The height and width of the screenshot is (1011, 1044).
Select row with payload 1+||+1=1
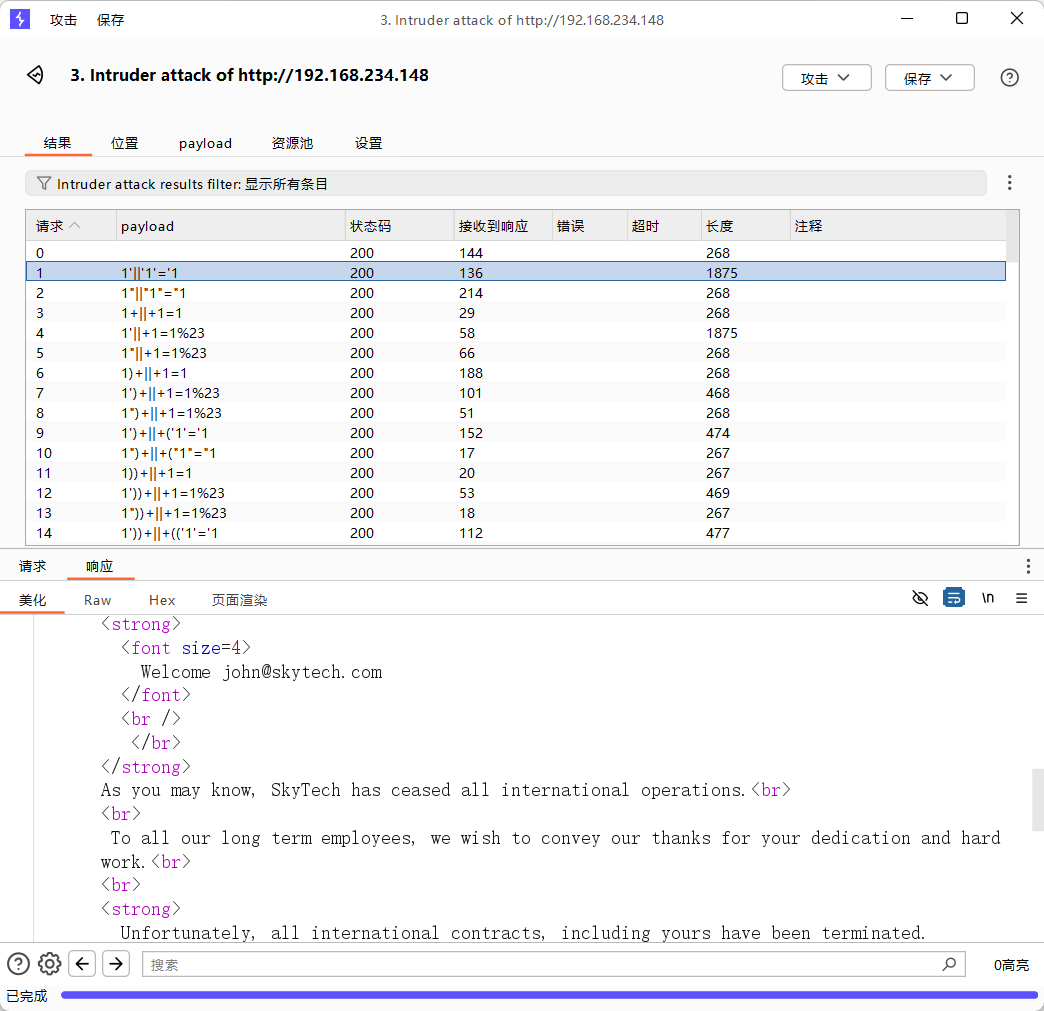click(516, 312)
